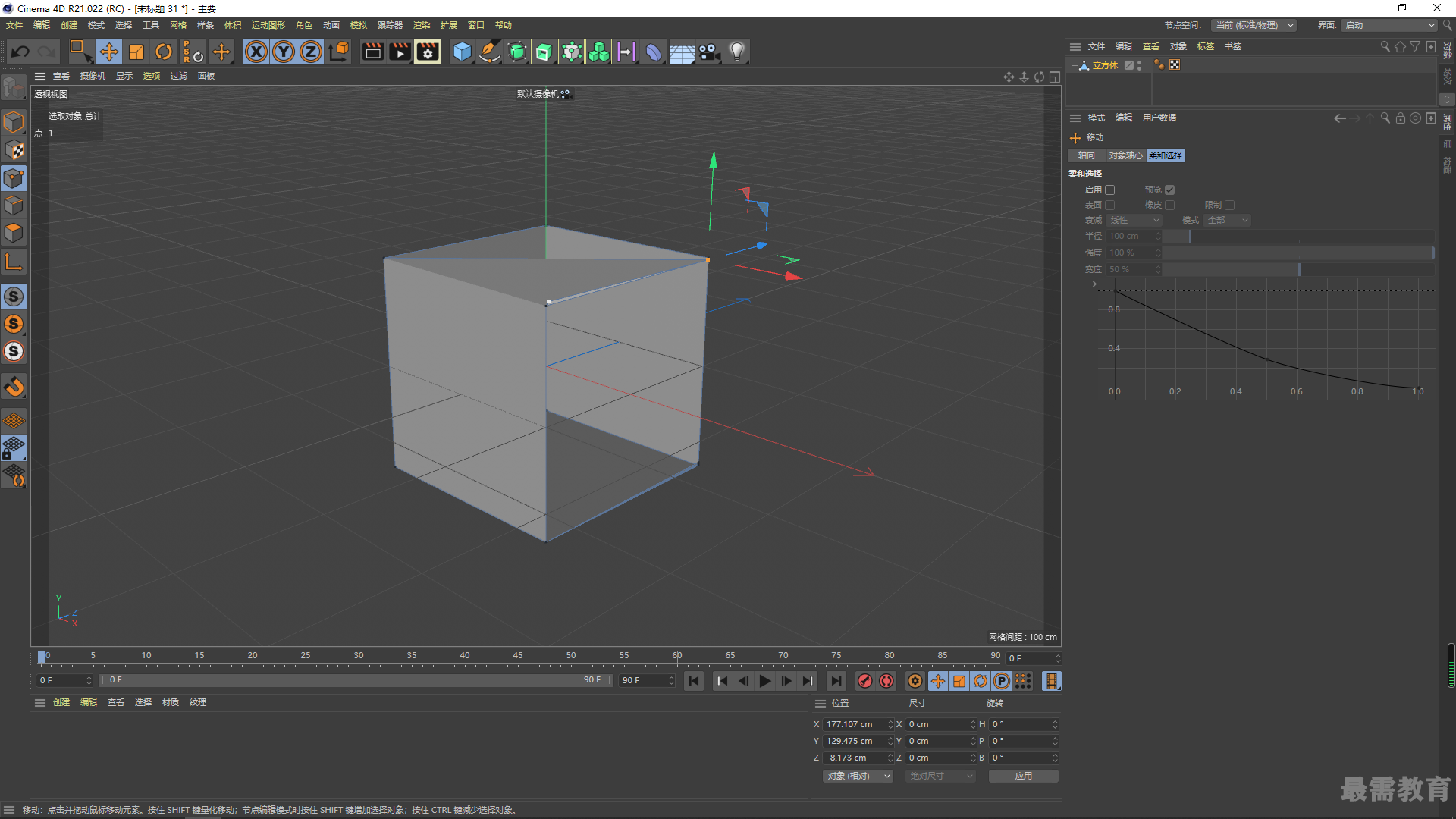Open the 衰减 线性 dropdown
Viewport: 1456px width, 819px height.
1134,220
